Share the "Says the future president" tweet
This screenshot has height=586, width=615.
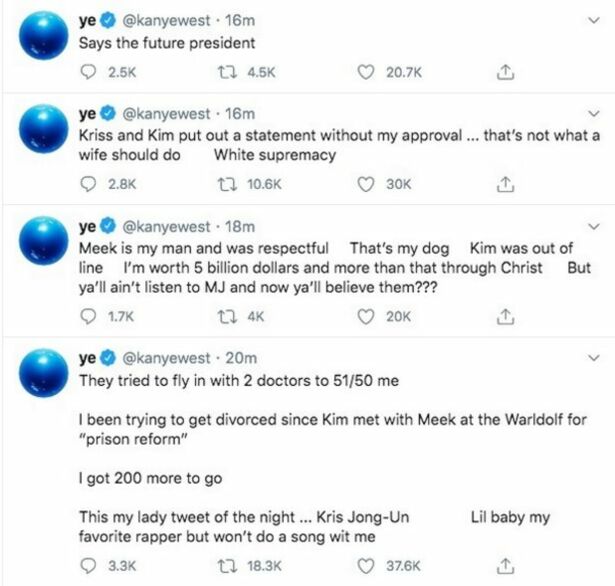(x=505, y=72)
